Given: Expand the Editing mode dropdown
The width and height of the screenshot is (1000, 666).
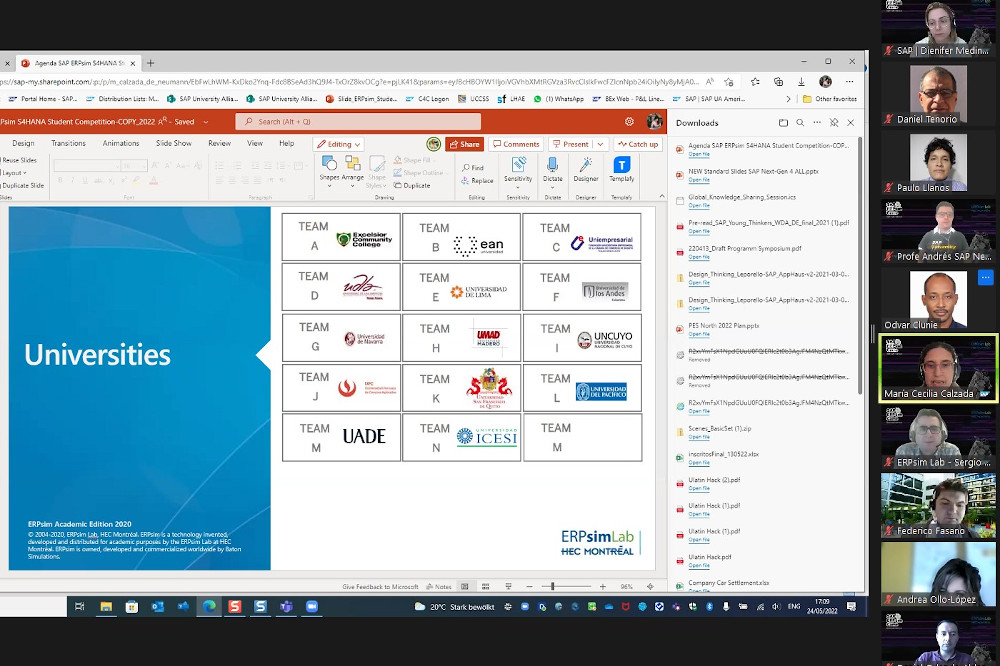Looking at the screenshot, I should tap(339, 144).
